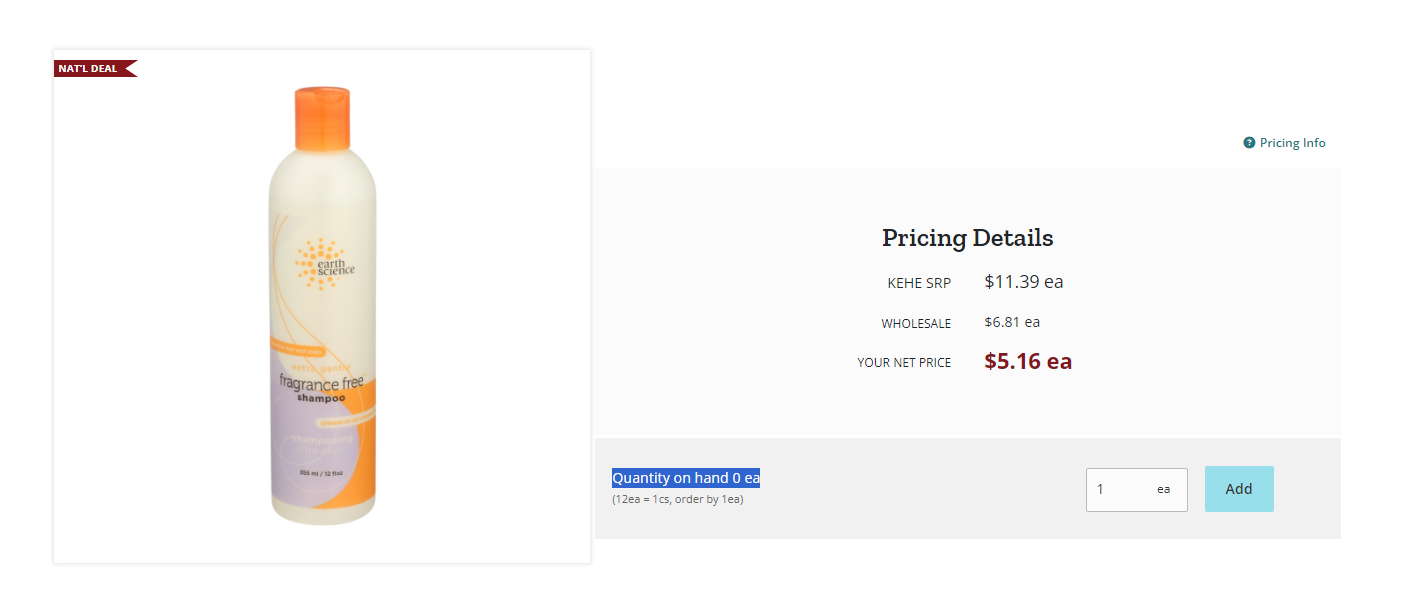Click the '12ea = 1cs, order by 1ea' note

click(678, 499)
